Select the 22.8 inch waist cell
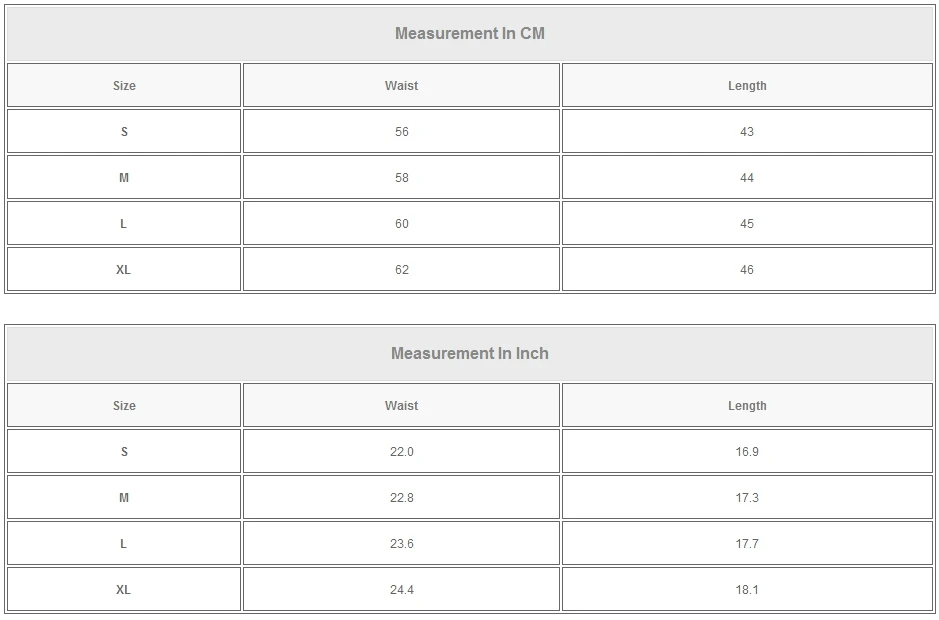Image resolution: width=939 pixels, height=620 pixels. (x=401, y=498)
